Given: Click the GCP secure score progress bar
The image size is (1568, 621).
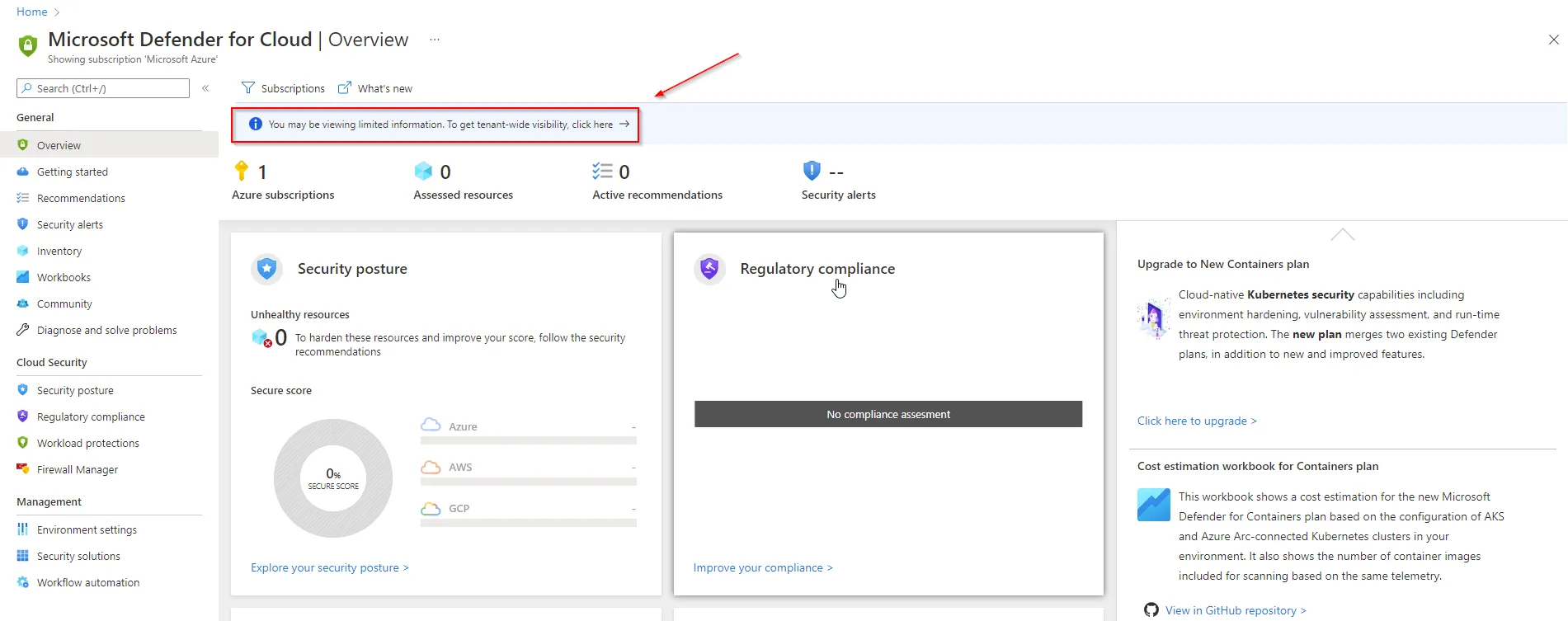Looking at the screenshot, I should click(529, 523).
